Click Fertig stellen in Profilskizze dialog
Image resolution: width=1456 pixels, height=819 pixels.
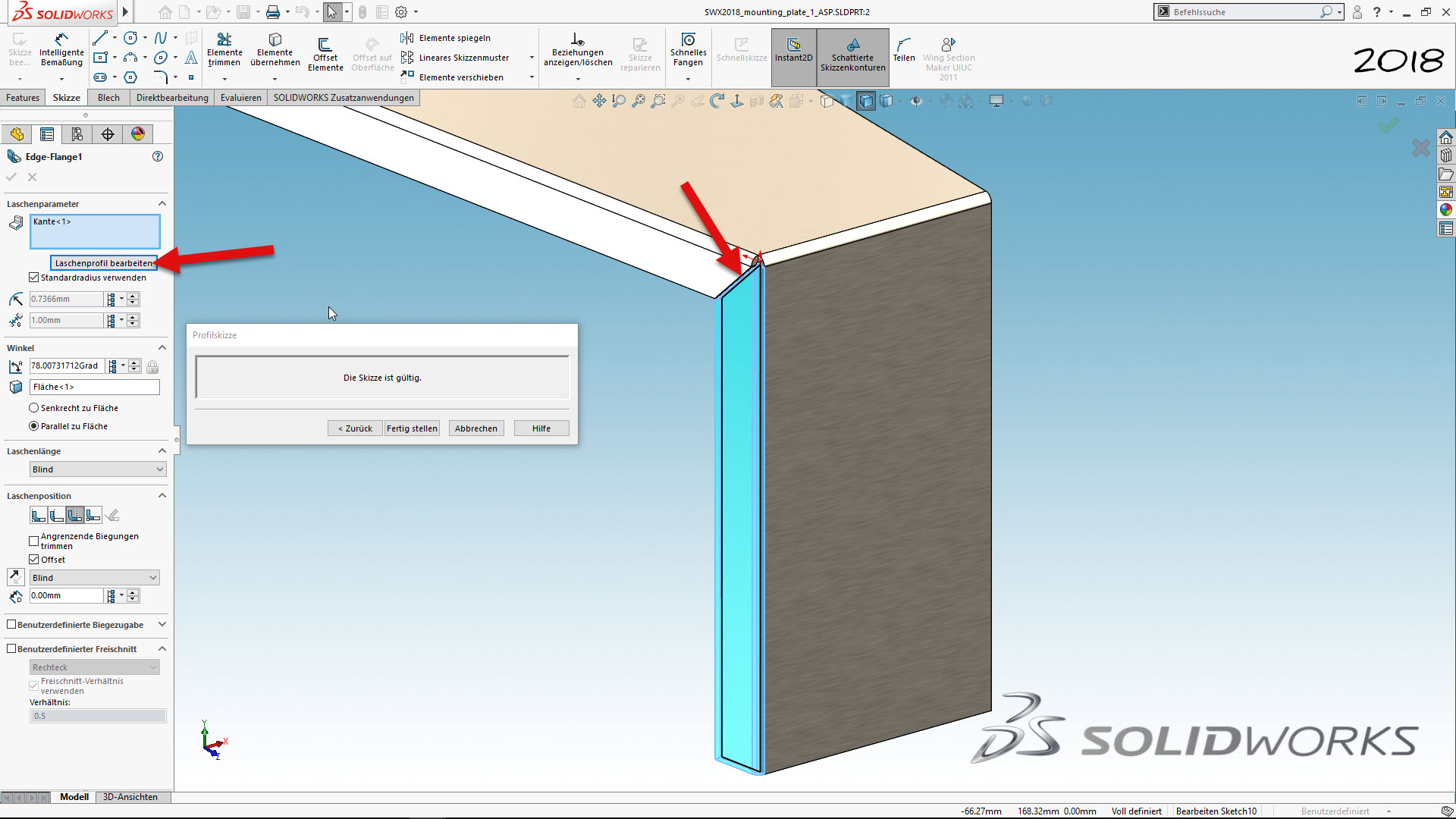coord(412,428)
